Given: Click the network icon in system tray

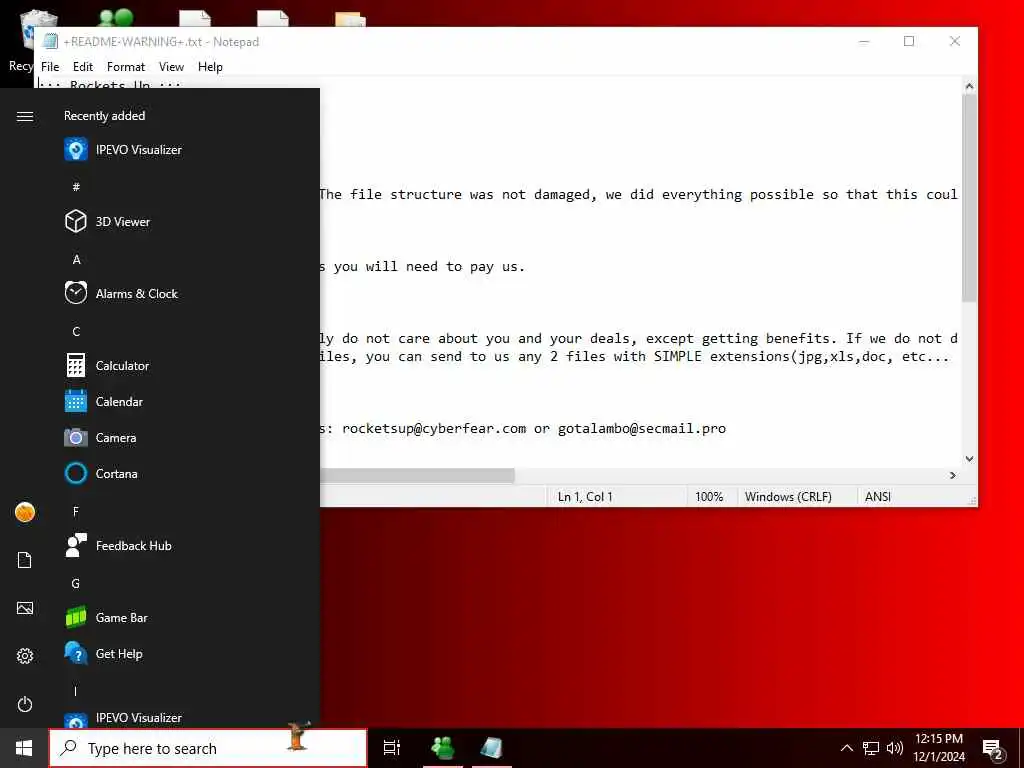Looking at the screenshot, I should coord(871,748).
